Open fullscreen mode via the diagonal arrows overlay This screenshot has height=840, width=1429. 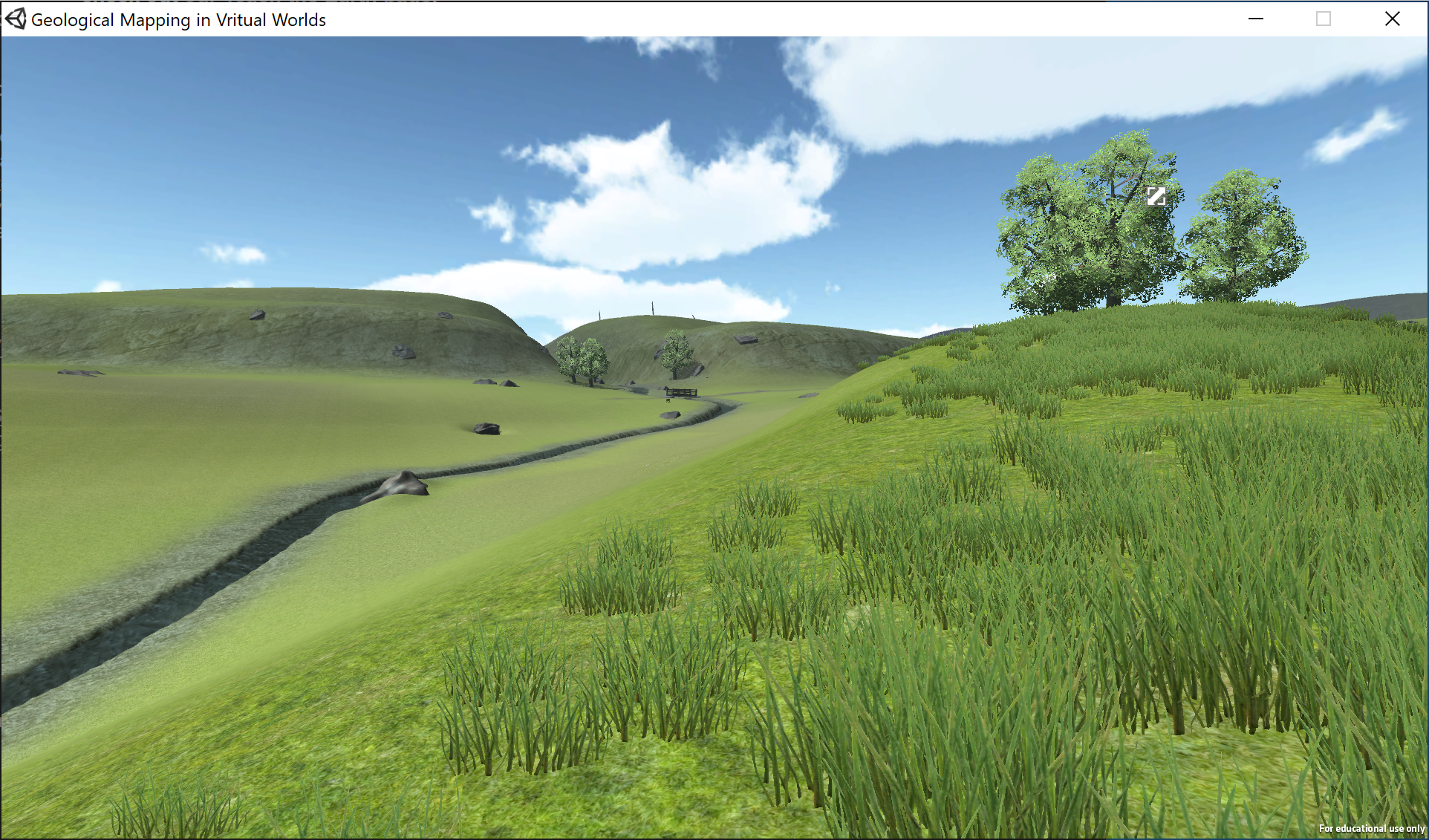tap(1156, 197)
